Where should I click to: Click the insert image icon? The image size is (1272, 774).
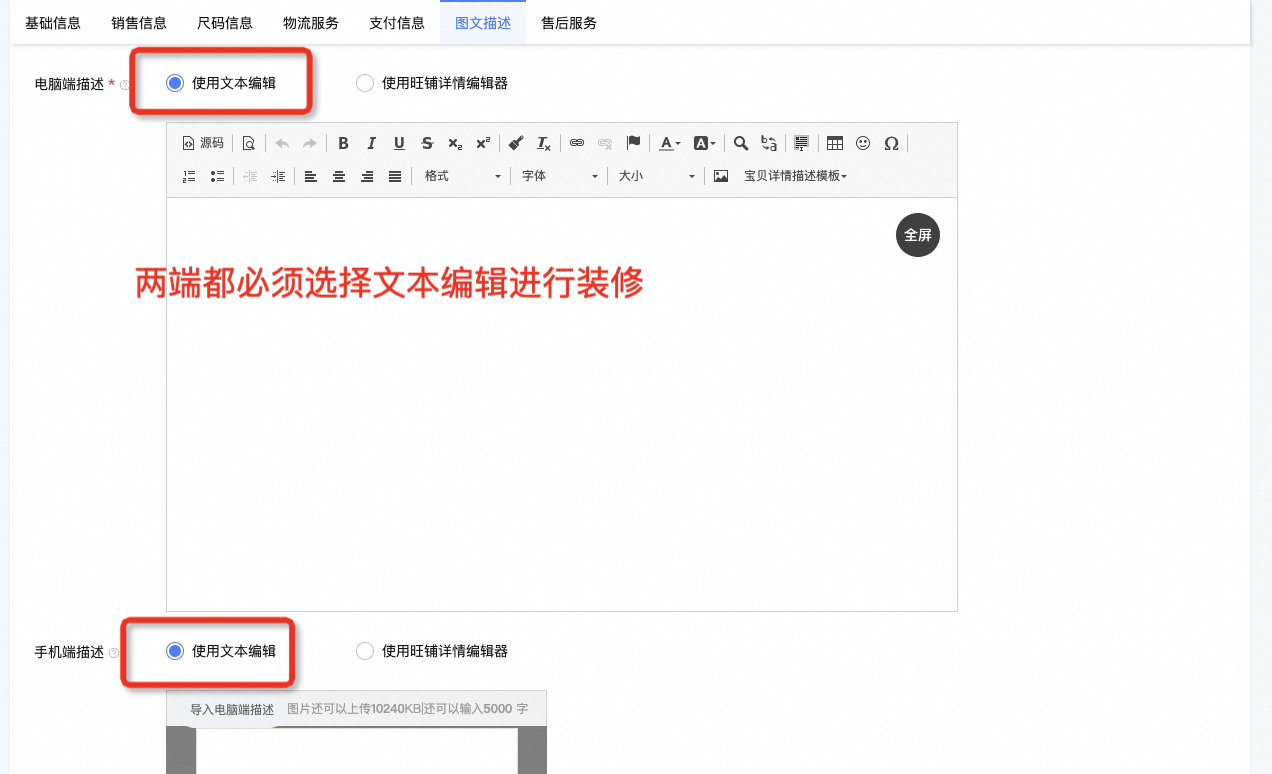(721, 176)
